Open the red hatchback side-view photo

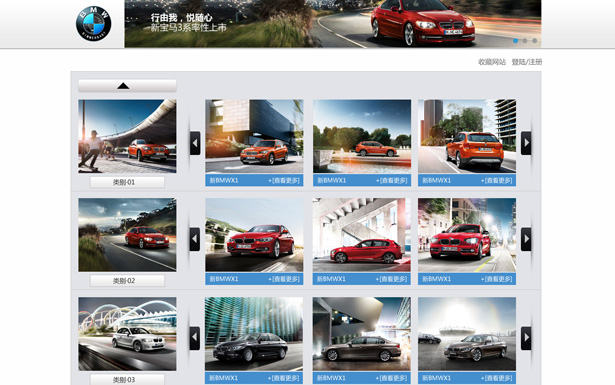click(362, 234)
